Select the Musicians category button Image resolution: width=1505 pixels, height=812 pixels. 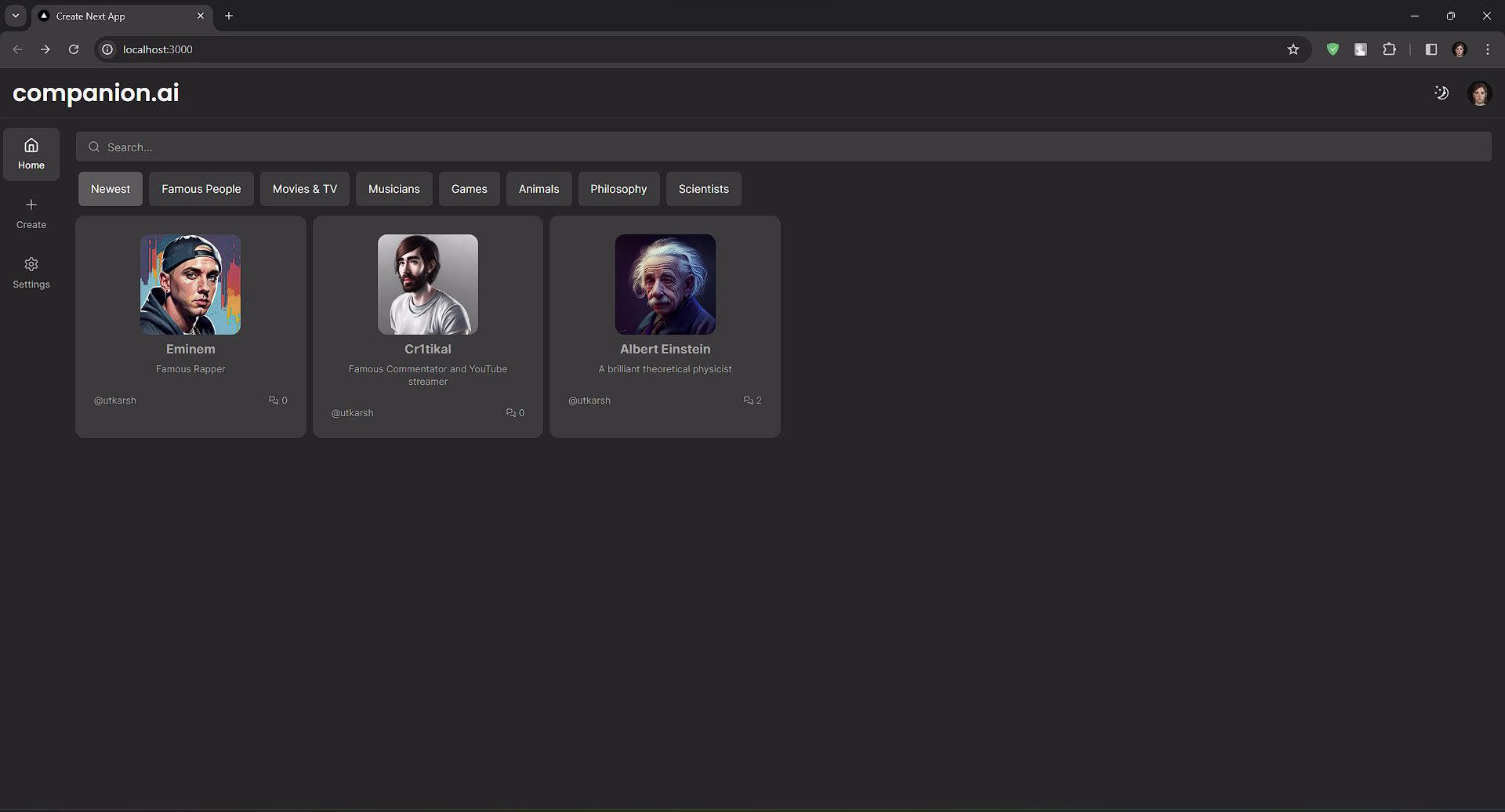click(393, 188)
